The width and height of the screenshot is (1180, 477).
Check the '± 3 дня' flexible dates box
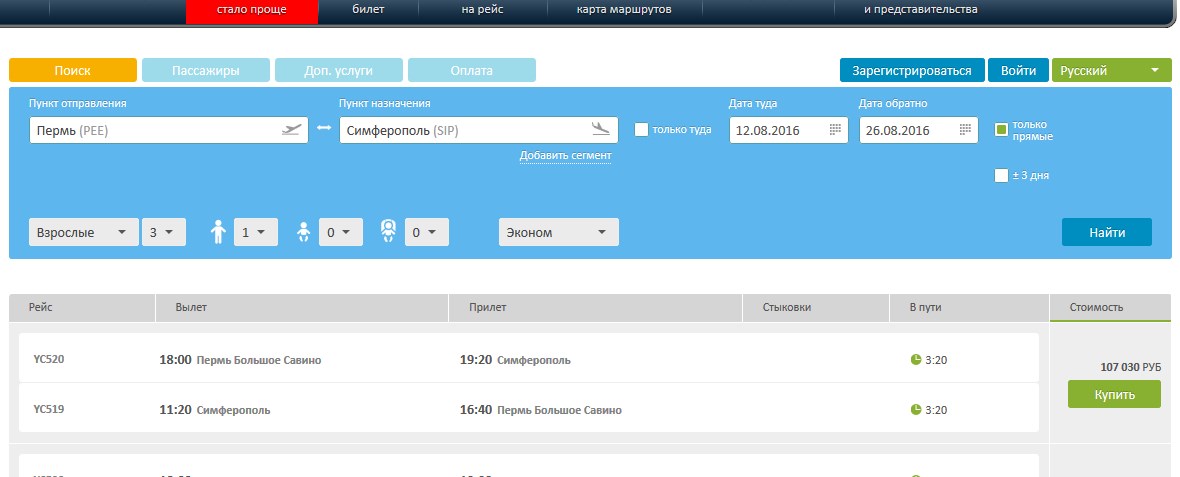1001,176
